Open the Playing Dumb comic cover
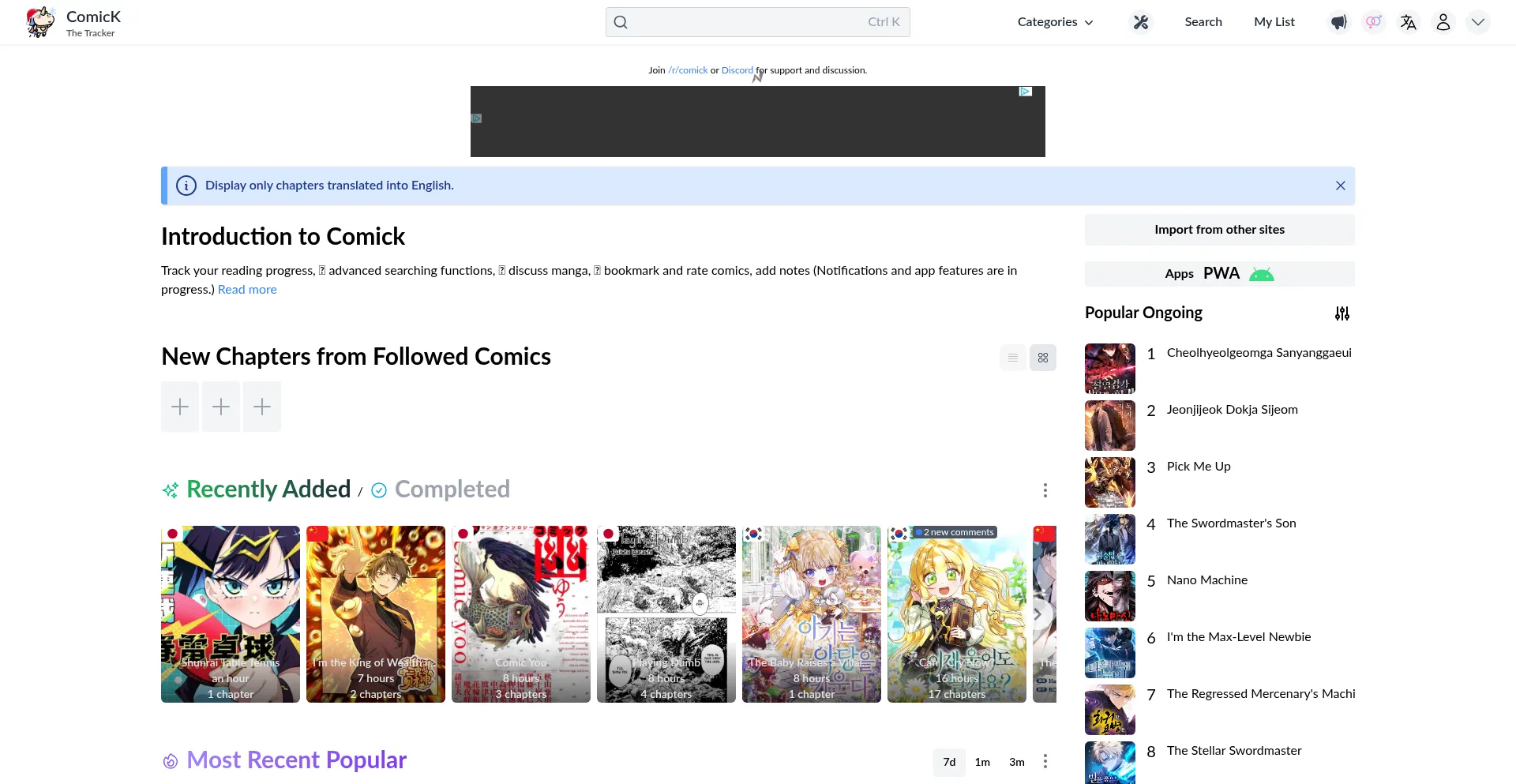The height and width of the screenshot is (784, 1516). [x=666, y=614]
